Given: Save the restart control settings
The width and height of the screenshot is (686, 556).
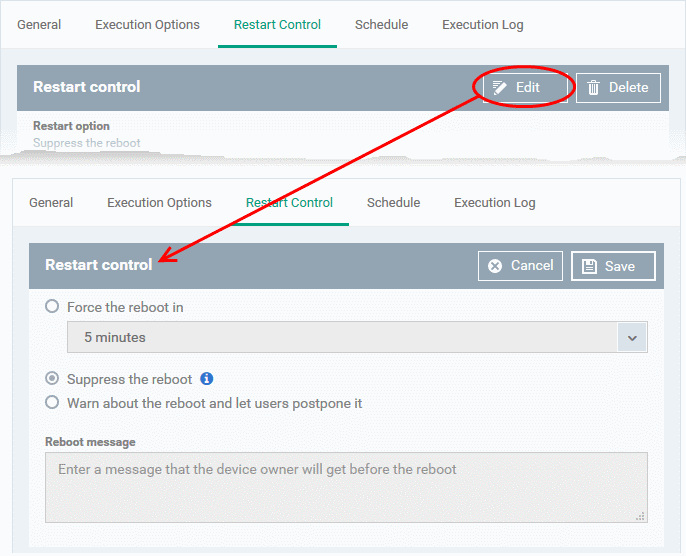Looking at the screenshot, I should point(613,266).
